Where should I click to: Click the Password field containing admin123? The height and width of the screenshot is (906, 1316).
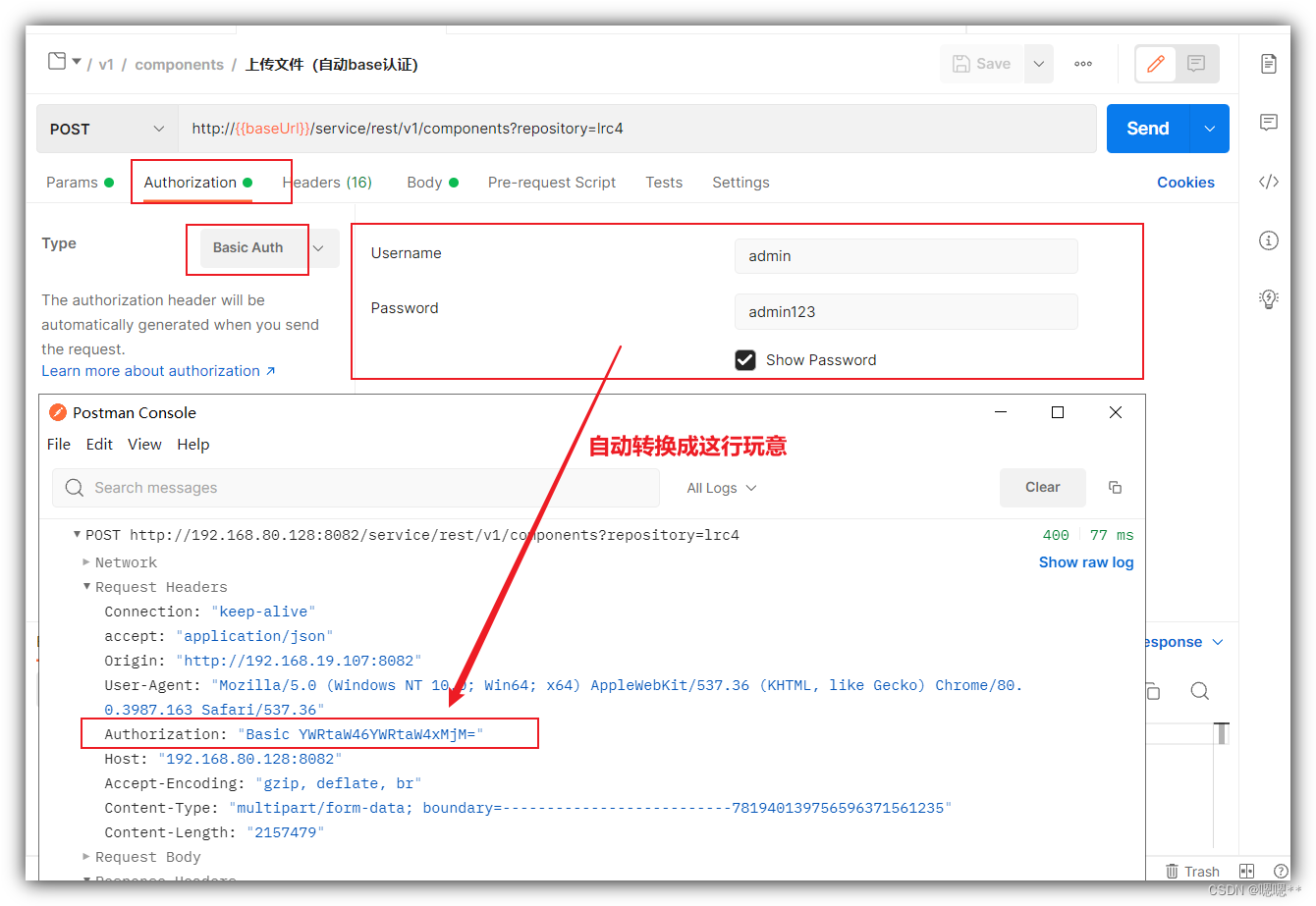coord(905,311)
